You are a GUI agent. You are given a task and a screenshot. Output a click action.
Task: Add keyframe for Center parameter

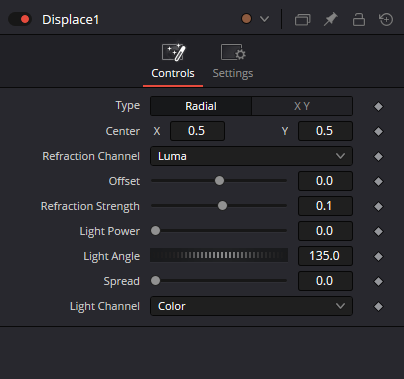pos(378,132)
